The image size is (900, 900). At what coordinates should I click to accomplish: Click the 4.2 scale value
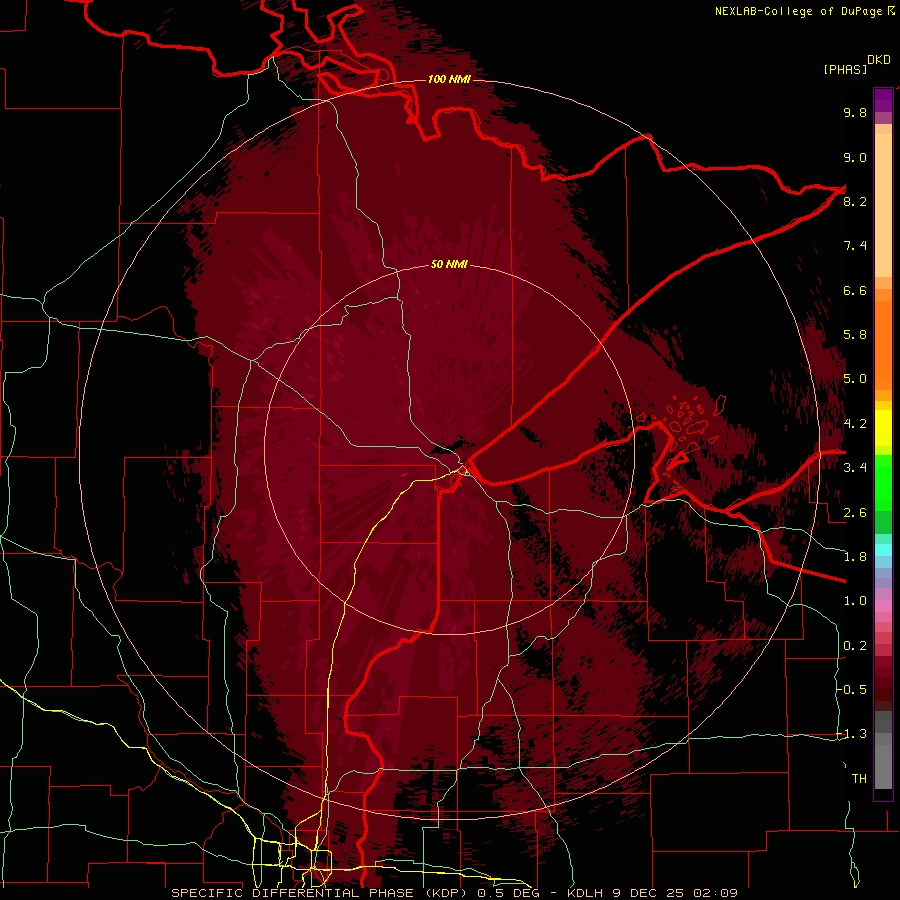[x=855, y=424]
